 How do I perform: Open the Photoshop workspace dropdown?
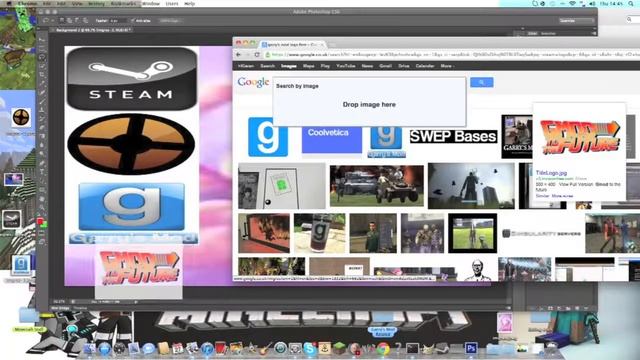coord(576,20)
